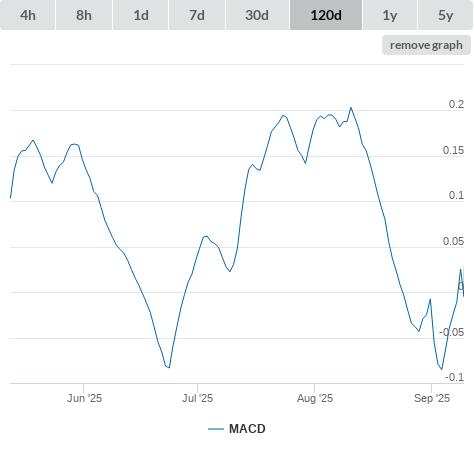The image size is (474, 455).
Task: Switch to the 8h time range
Action: [84, 15]
